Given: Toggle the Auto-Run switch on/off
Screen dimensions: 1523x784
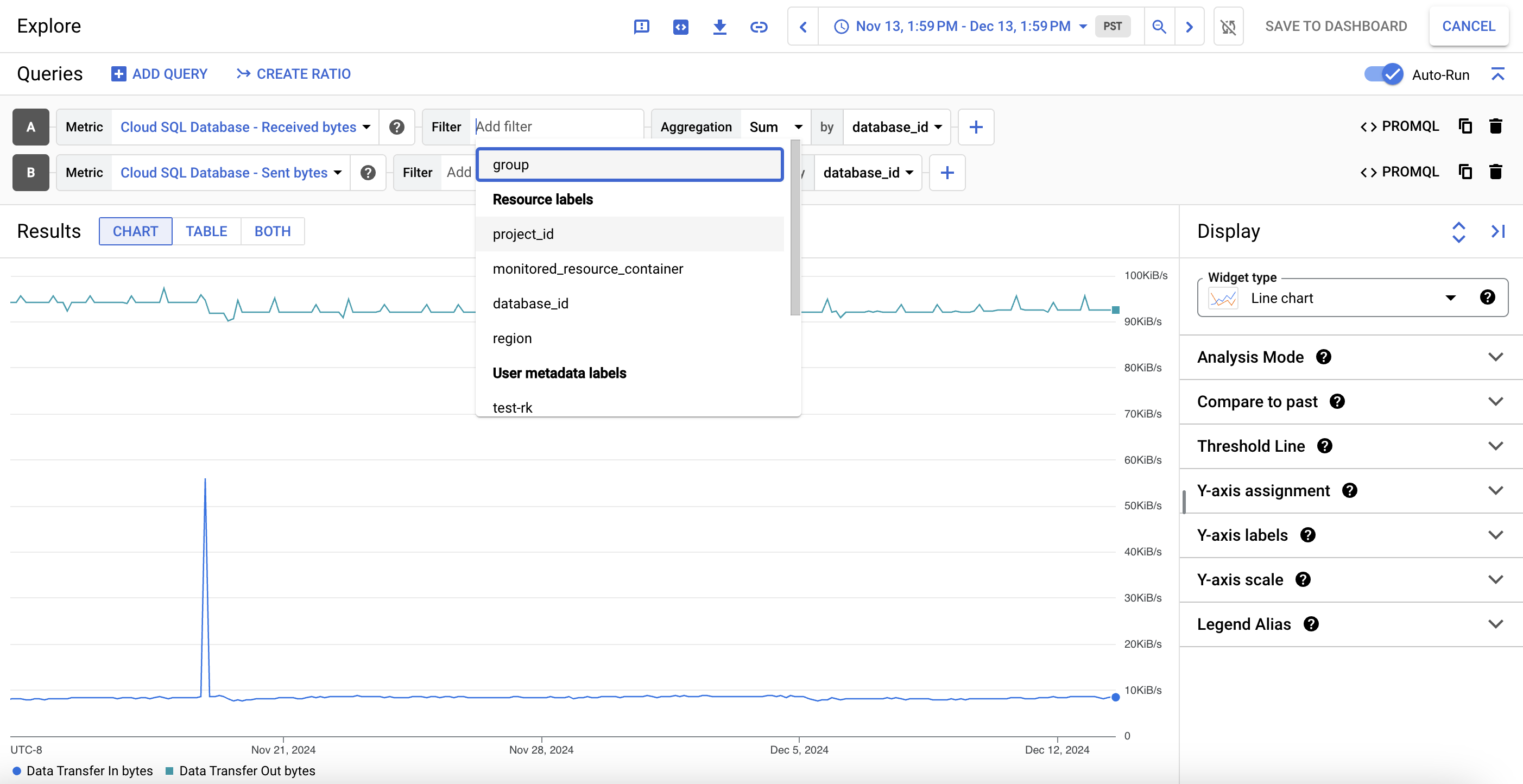Looking at the screenshot, I should pyautogui.click(x=1384, y=73).
